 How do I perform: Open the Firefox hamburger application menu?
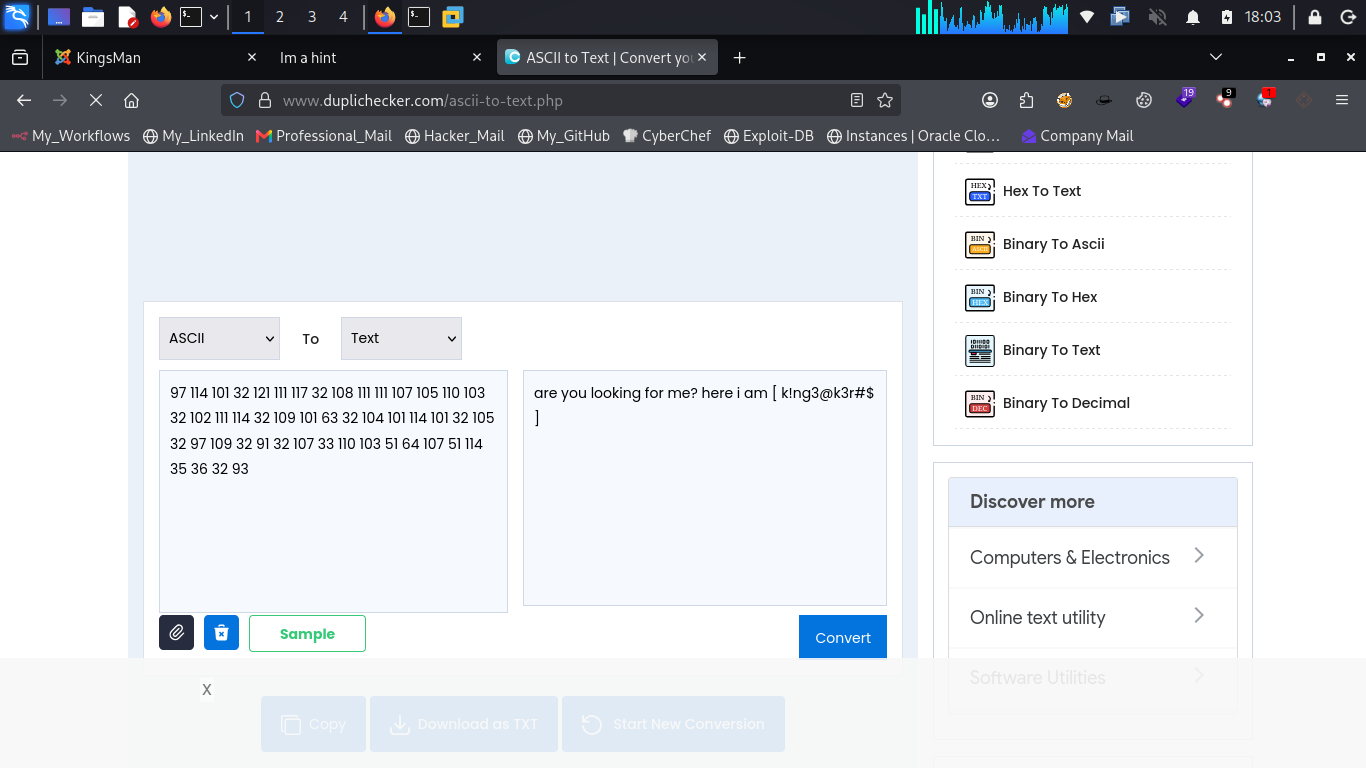[1342, 100]
